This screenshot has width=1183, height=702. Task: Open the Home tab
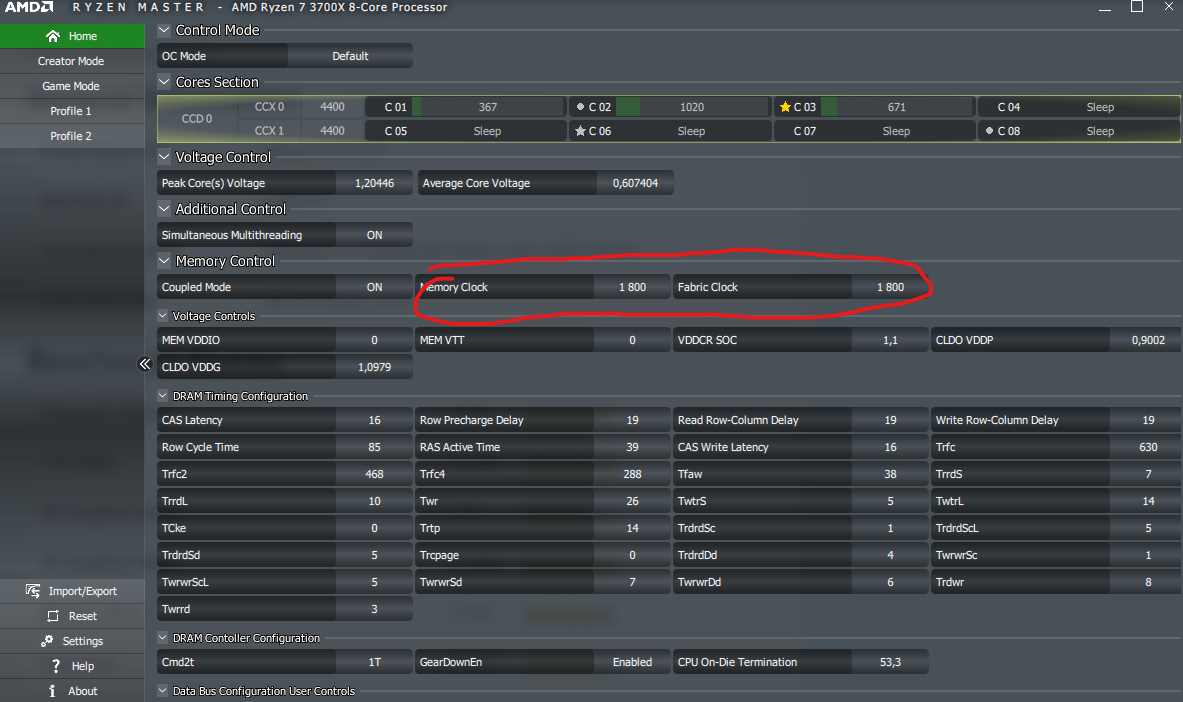[x=72, y=36]
